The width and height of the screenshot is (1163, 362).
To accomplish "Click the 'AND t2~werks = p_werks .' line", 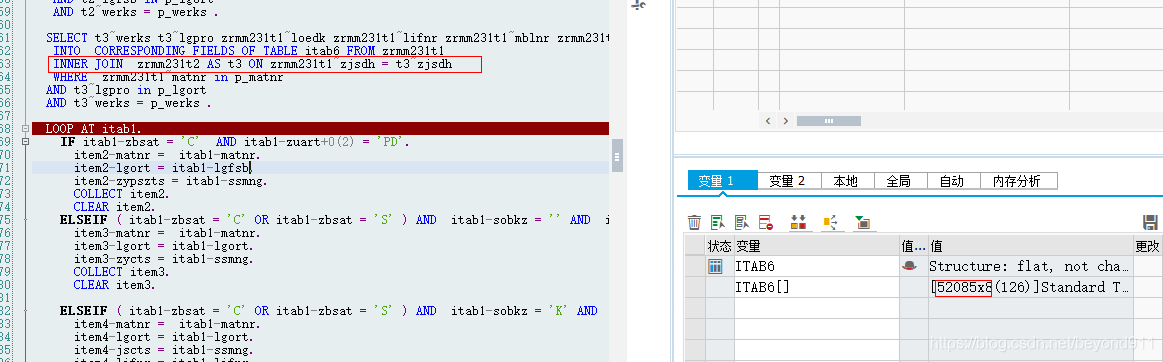I will (x=136, y=12).
